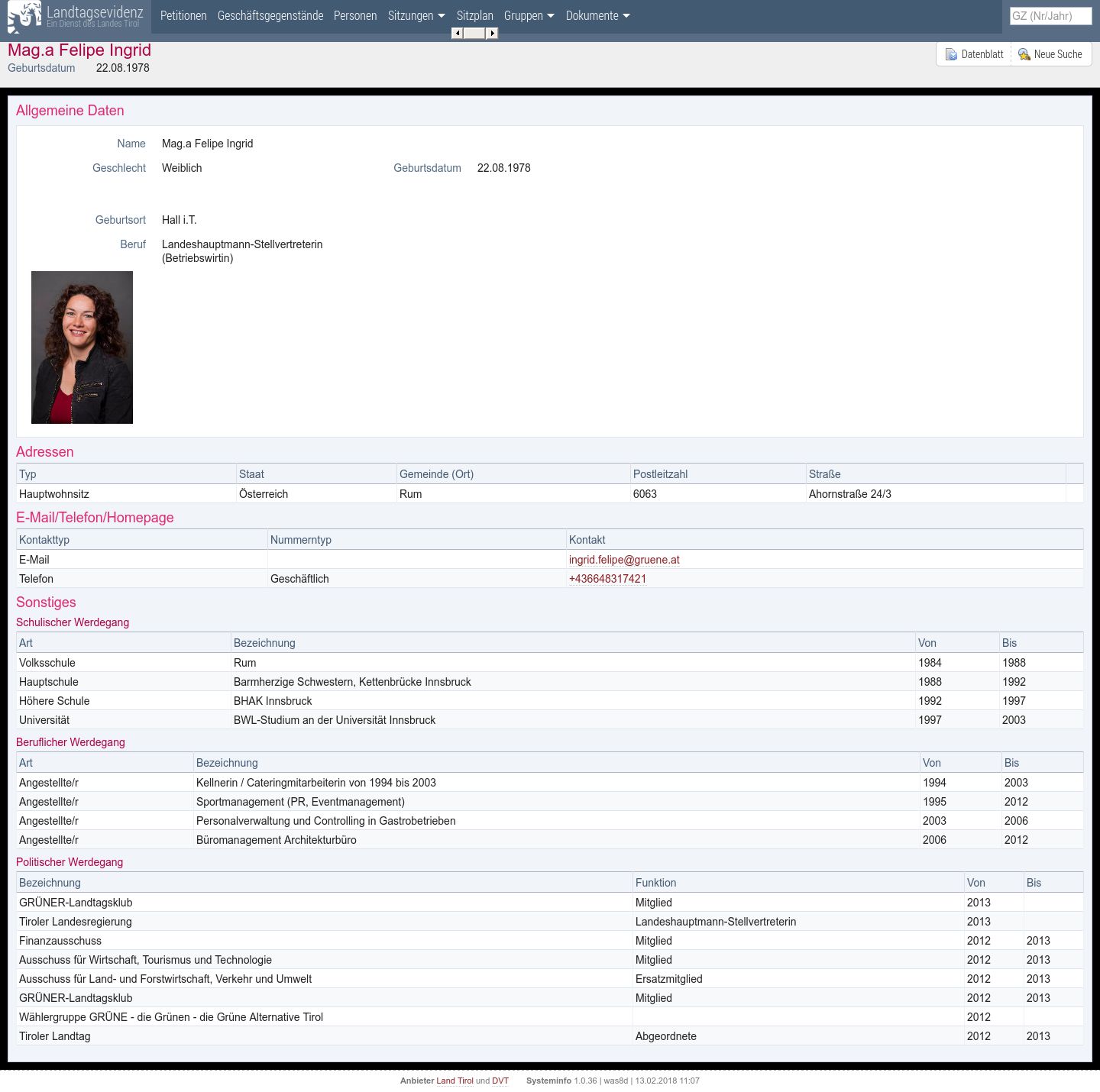Expand the Dokumente dropdown menu
The height and width of the screenshot is (1092, 1100).
click(x=598, y=16)
